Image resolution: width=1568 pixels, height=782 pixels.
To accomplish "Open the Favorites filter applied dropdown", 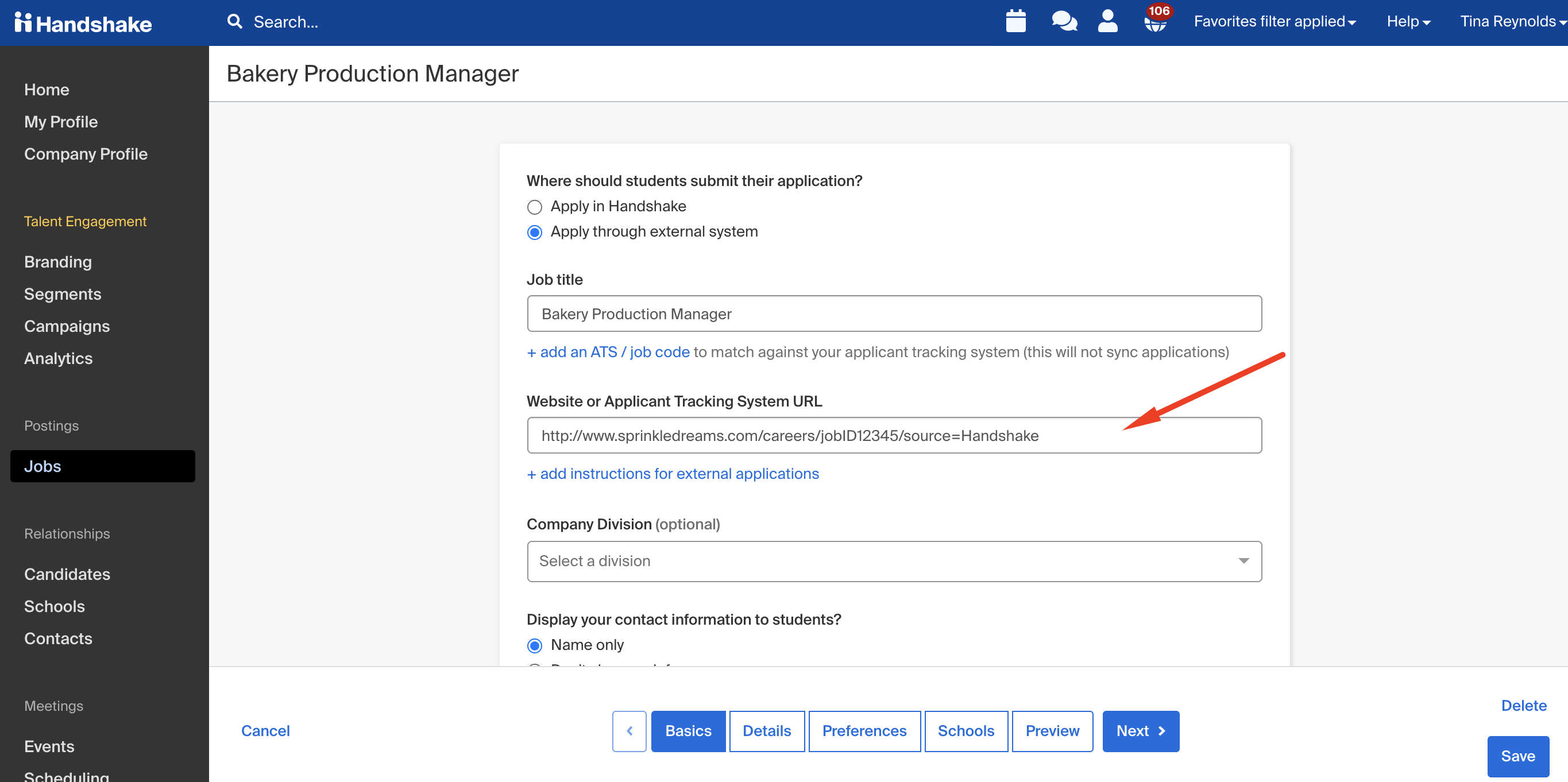I will coord(1275,21).
